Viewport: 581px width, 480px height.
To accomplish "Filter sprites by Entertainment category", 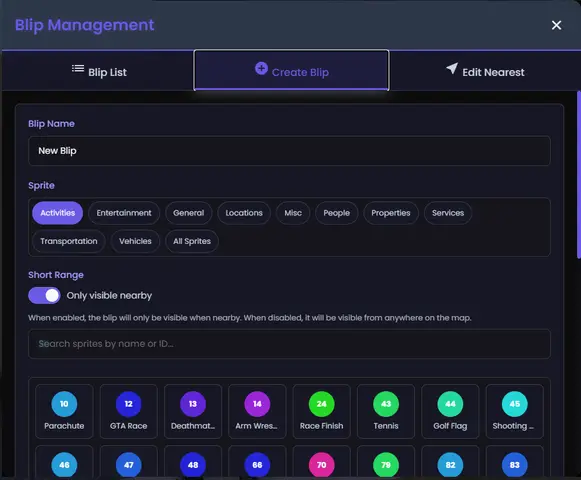I will pyautogui.click(x=124, y=213).
